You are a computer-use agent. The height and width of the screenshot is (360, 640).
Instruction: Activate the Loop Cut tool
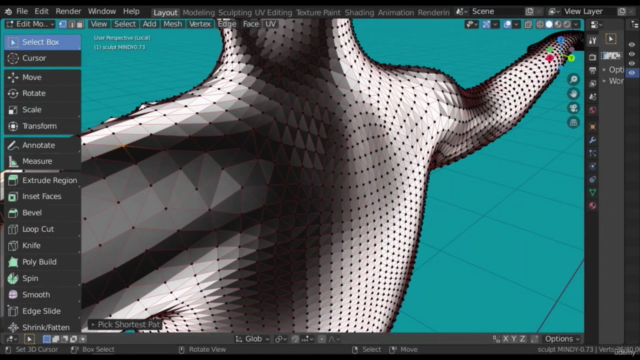pyautogui.click(x=42, y=229)
